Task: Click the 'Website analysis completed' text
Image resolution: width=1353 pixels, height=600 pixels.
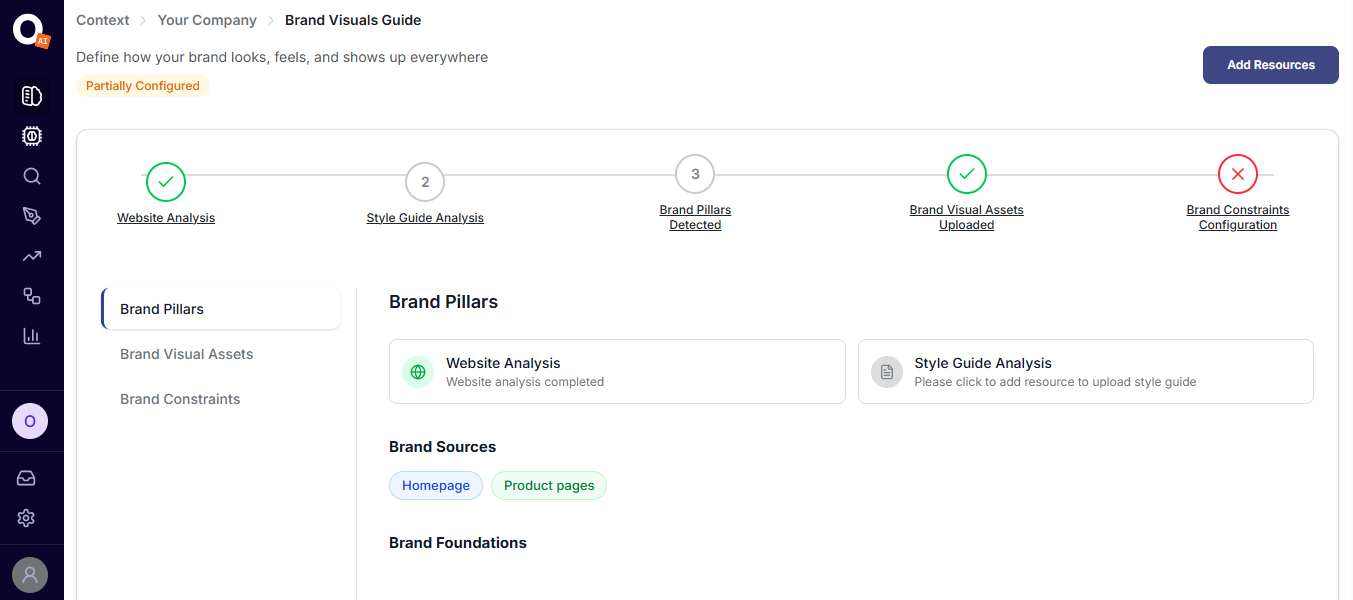Action: [525, 382]
